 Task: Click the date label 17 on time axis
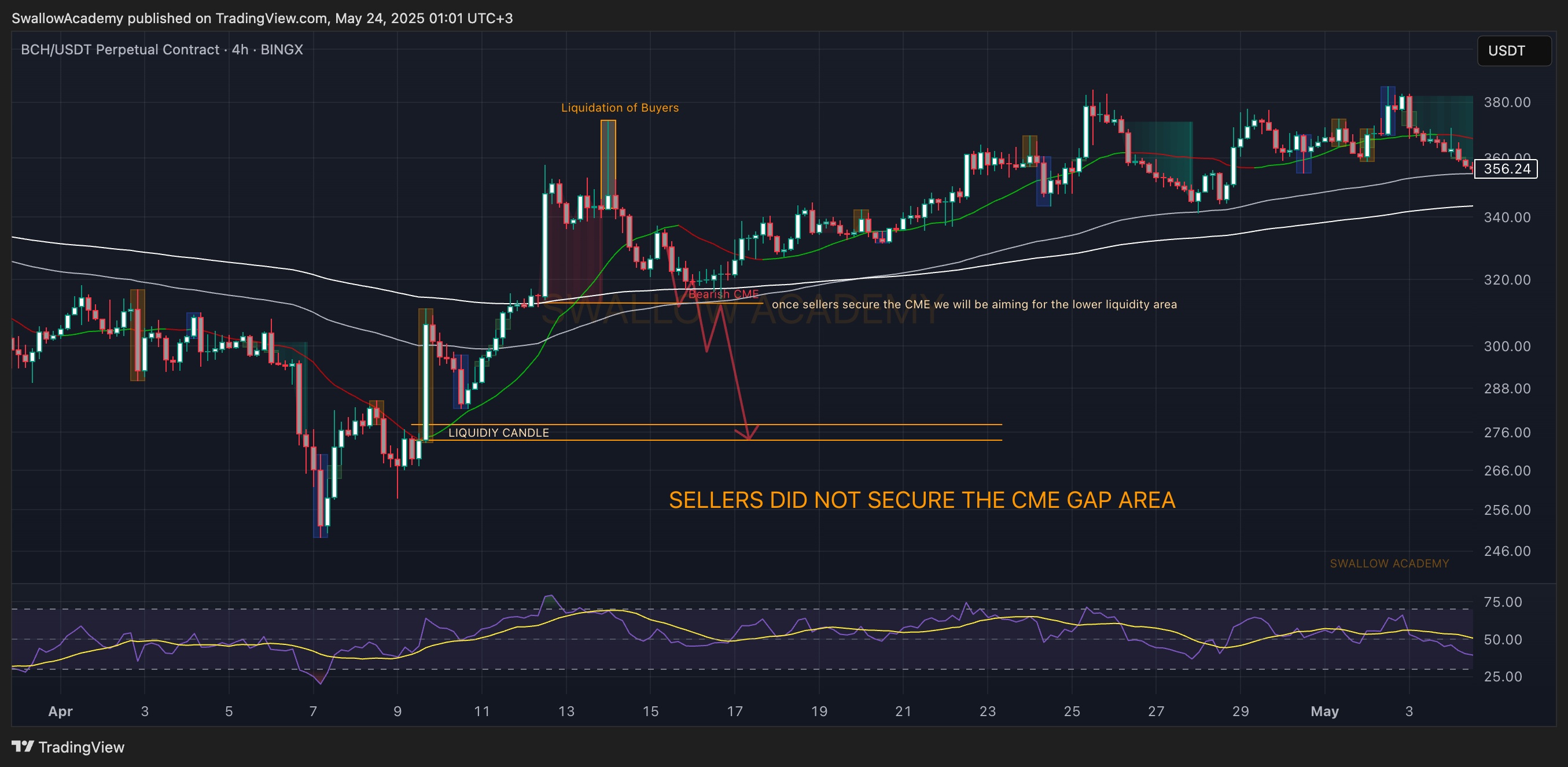[x=735, y=711]
